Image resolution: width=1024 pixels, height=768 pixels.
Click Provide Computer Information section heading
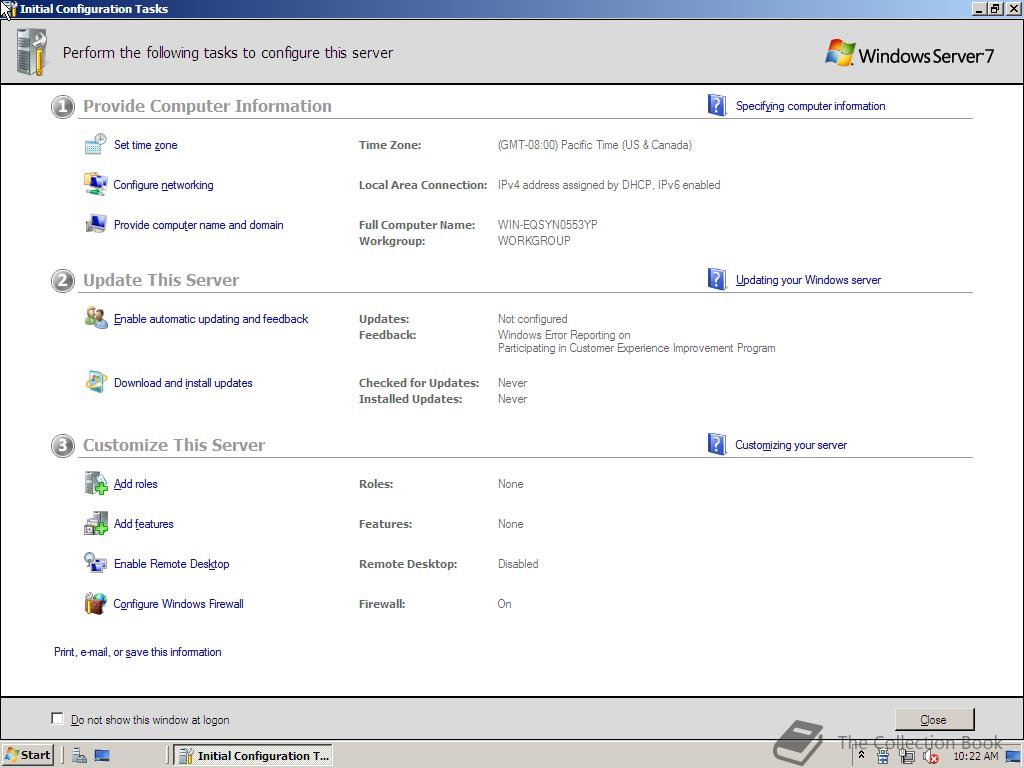208,106
